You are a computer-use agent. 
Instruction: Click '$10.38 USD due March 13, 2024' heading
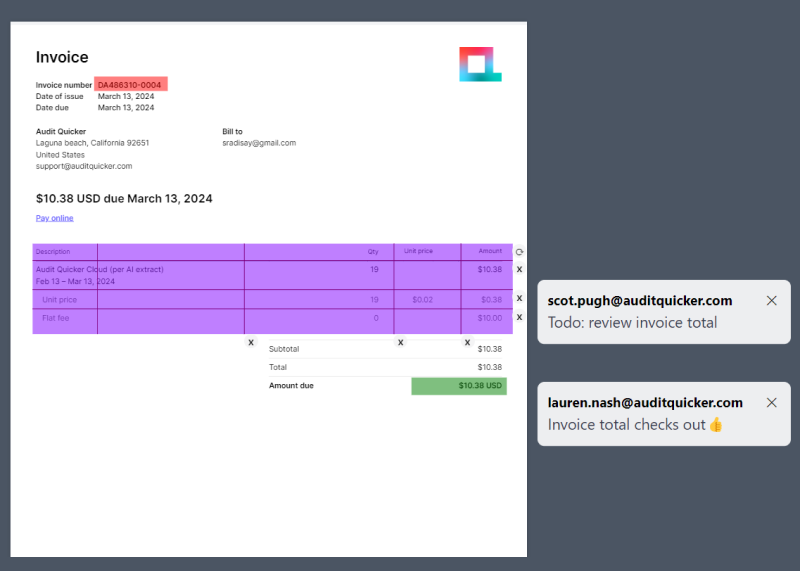tap(124, 198)
